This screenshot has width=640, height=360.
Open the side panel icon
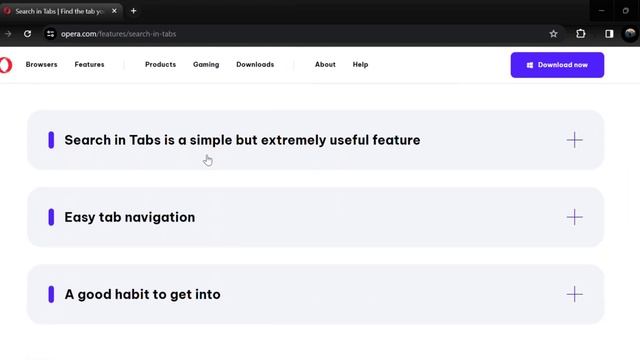click(x=609, y=34)
